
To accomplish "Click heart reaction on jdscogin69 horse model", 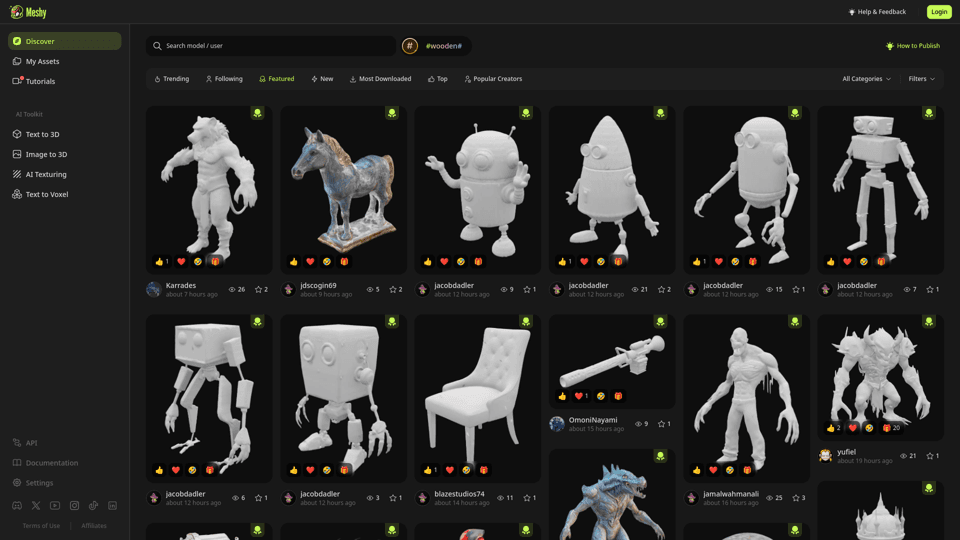I will coord(310,261).
